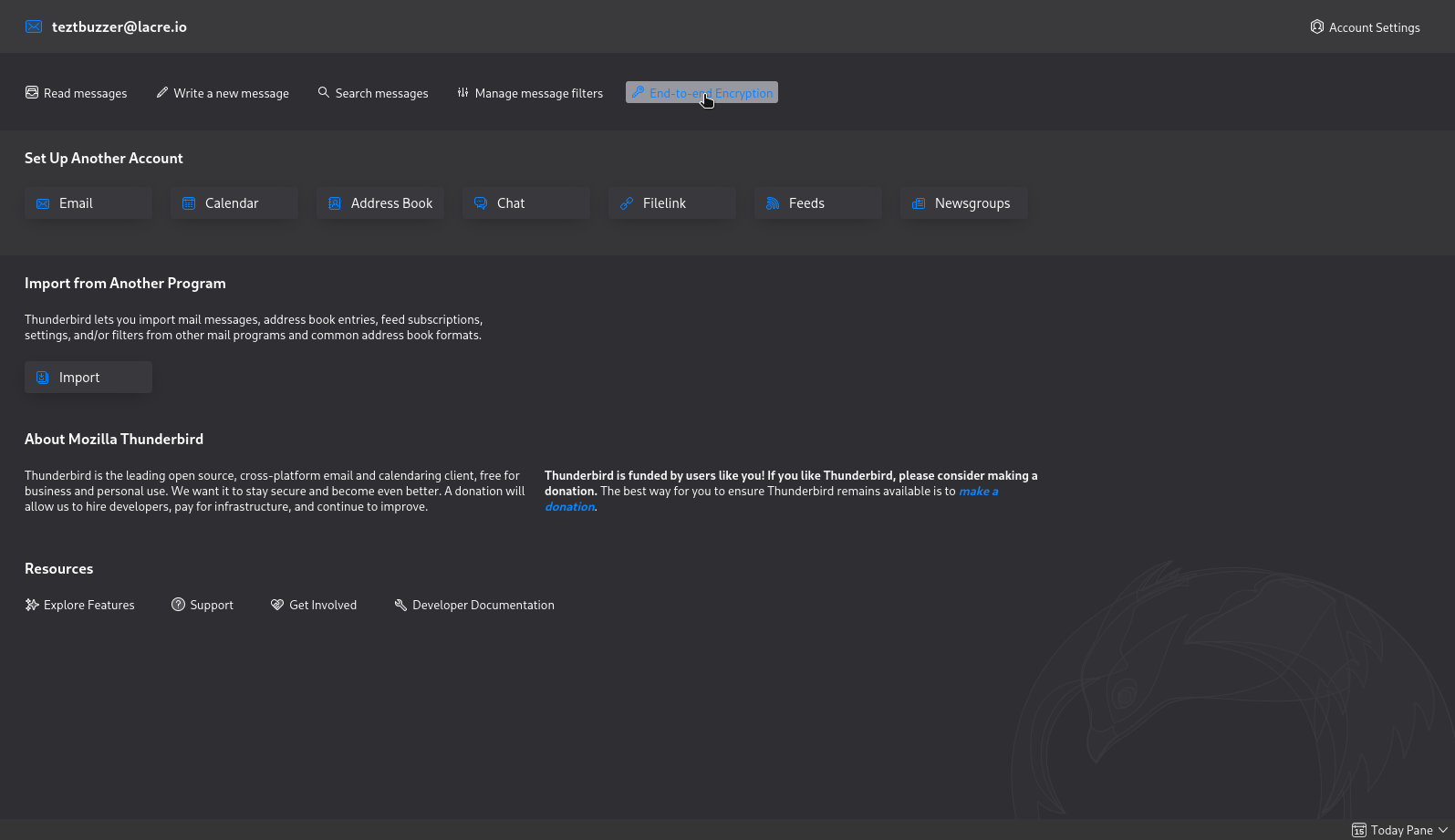Open End-to-end Encryption settings
This screenshot has width=1455, height=840.
tap(702, 93)
